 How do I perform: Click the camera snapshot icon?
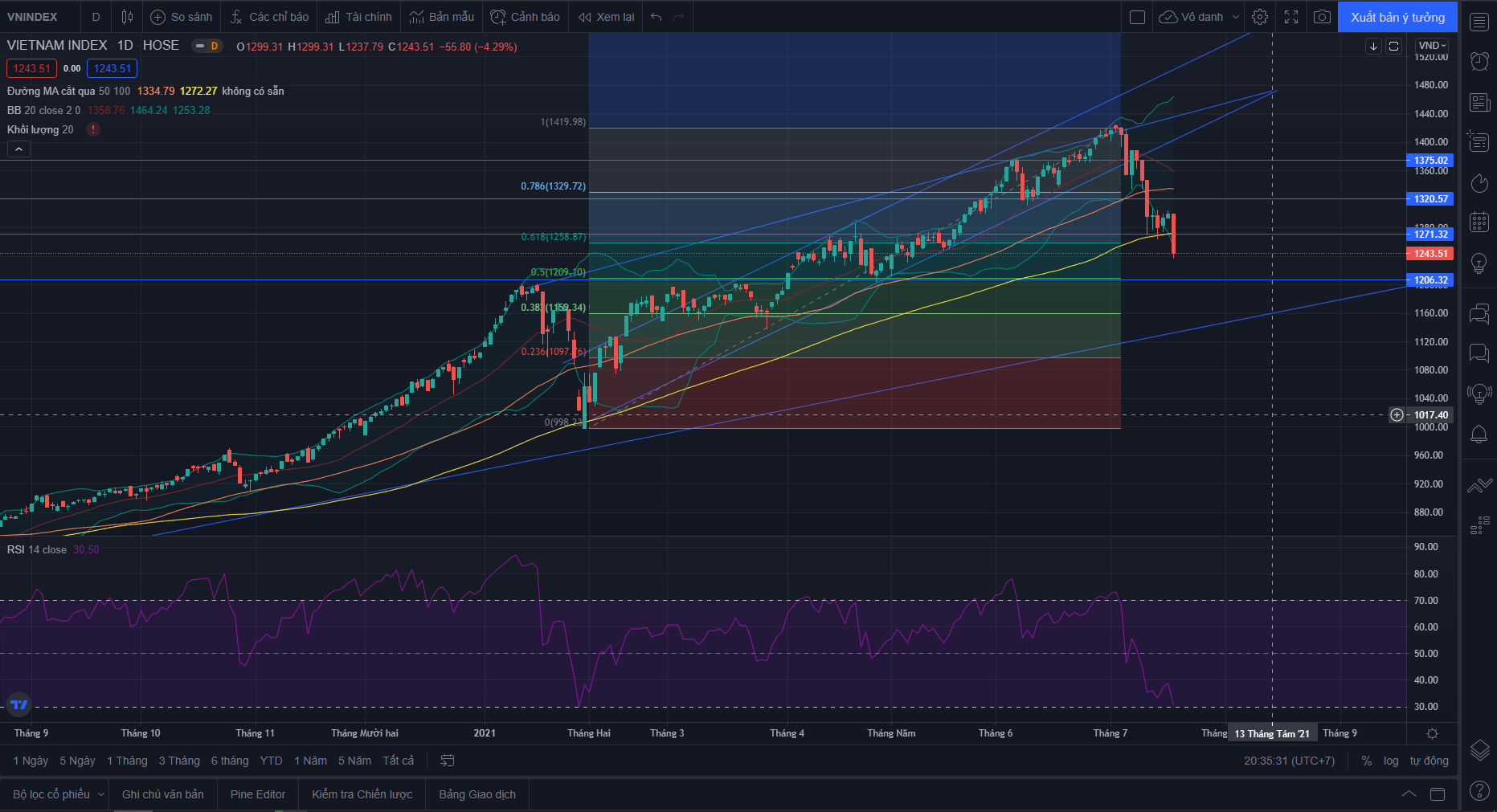(1322, 17)
